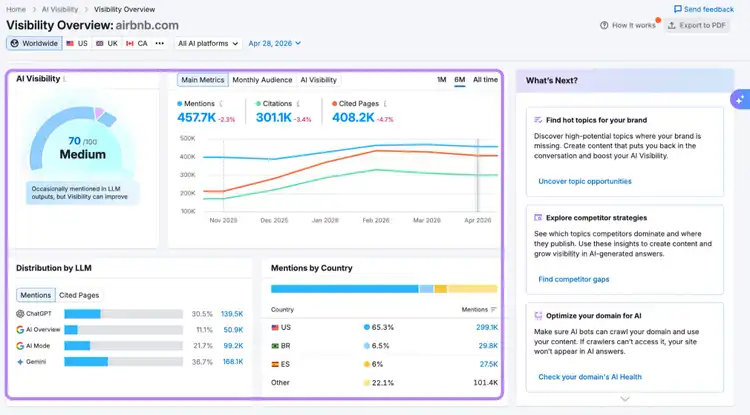This screenshot has width=750, height=415.
Task: Click the Gemini distribution bar
Action: (123, 362)
